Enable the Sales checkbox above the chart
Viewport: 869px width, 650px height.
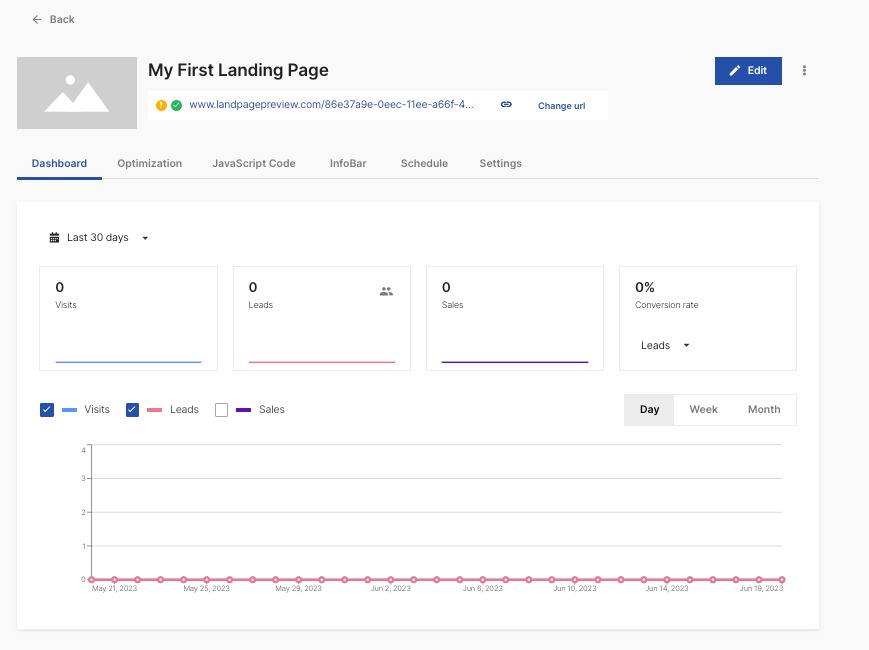221,409
